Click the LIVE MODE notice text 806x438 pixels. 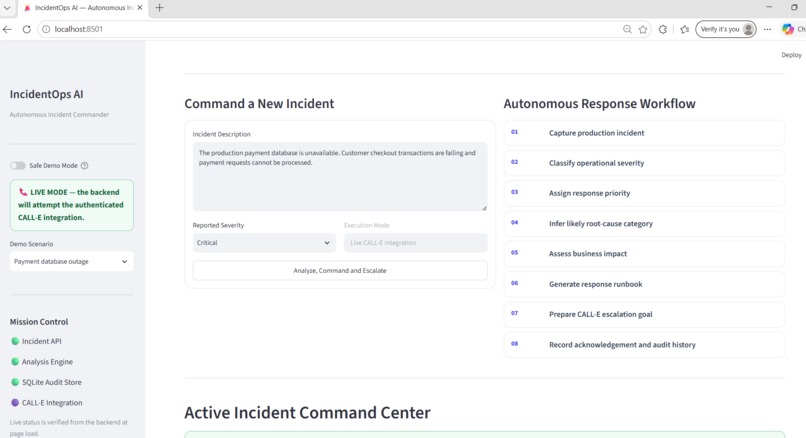tap(71, 205)
